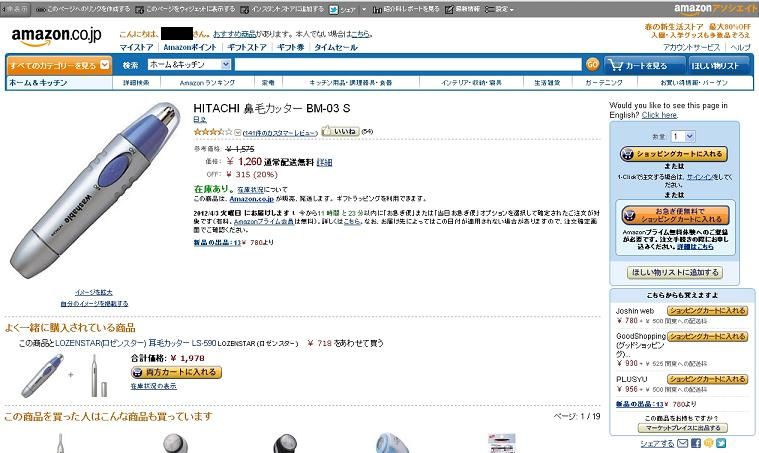Open the amazon.co.jp home logo
This screenshot has width=759, height=453.
click(56, 36)
